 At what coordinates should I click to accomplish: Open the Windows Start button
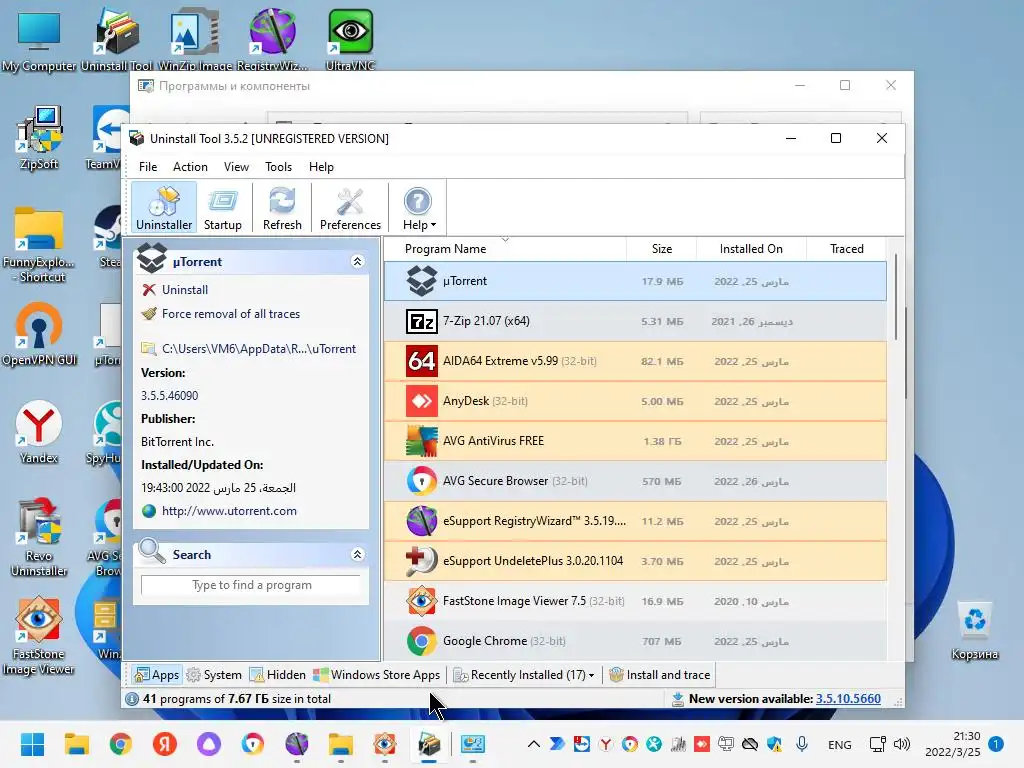tap(32, 744)
